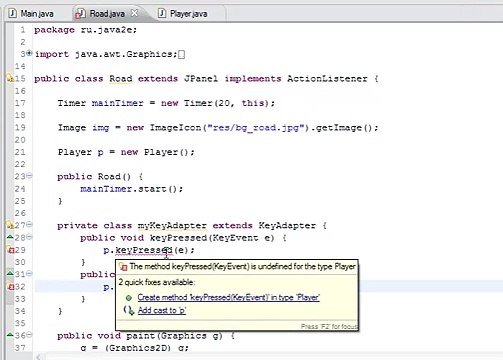Image resolution: width=503 pixels, height=360 pixels.
Task: Click line number 19 in the gutter
Action: [20, 127]
